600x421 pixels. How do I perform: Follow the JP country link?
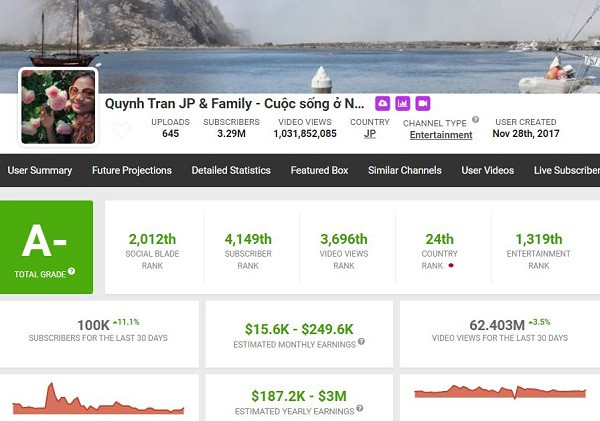(x=370, y=134)
